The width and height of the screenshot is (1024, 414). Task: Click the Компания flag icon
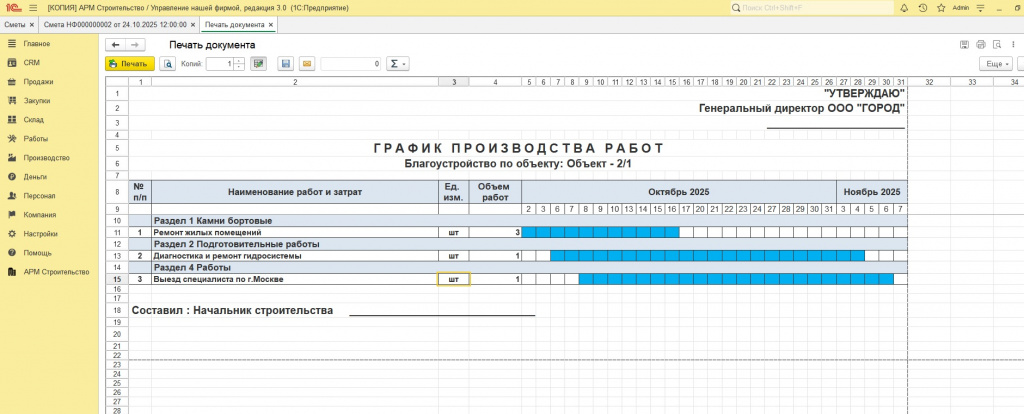(x=11, y=214)
